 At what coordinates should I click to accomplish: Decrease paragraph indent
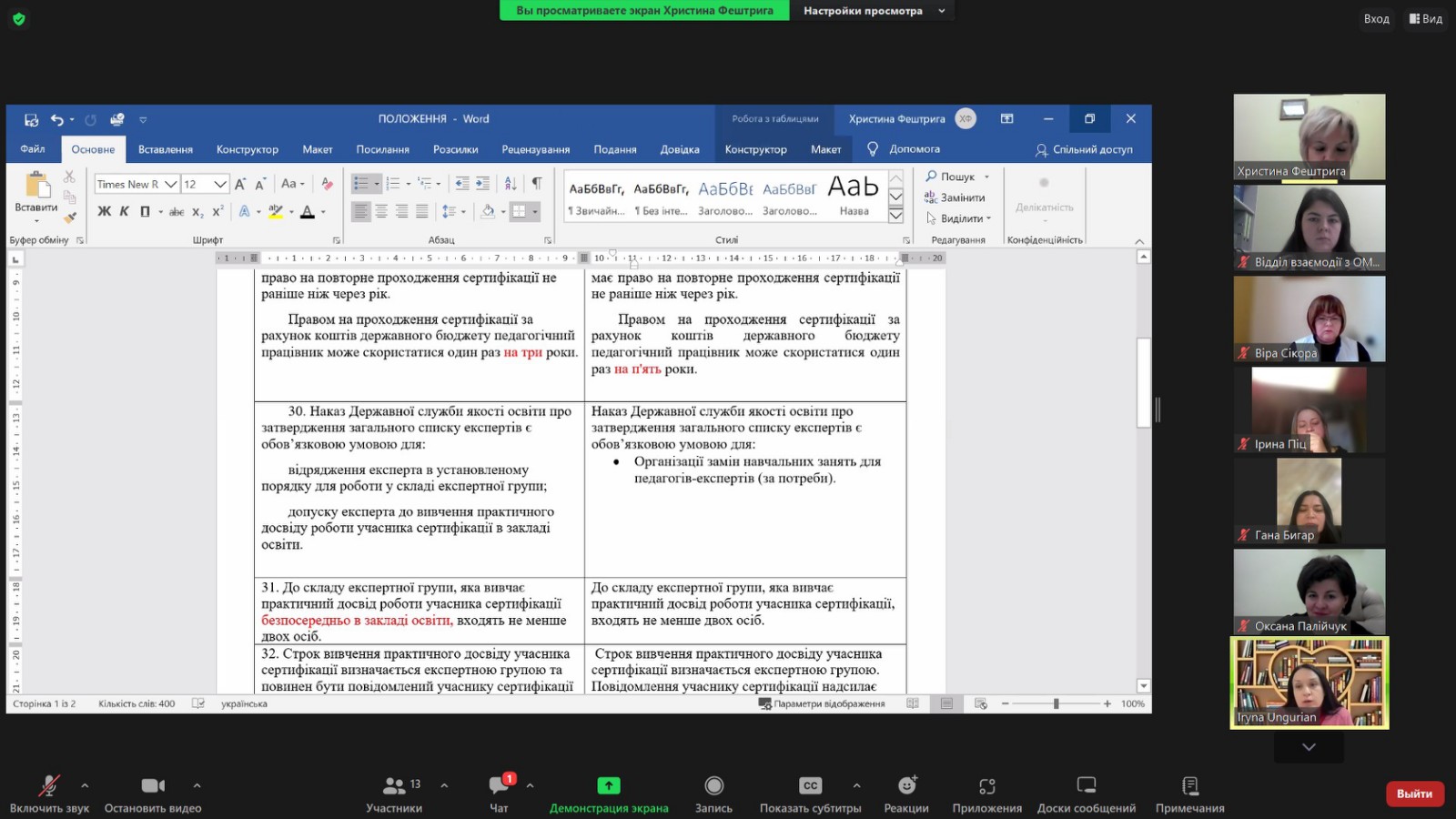coord(461,184)
